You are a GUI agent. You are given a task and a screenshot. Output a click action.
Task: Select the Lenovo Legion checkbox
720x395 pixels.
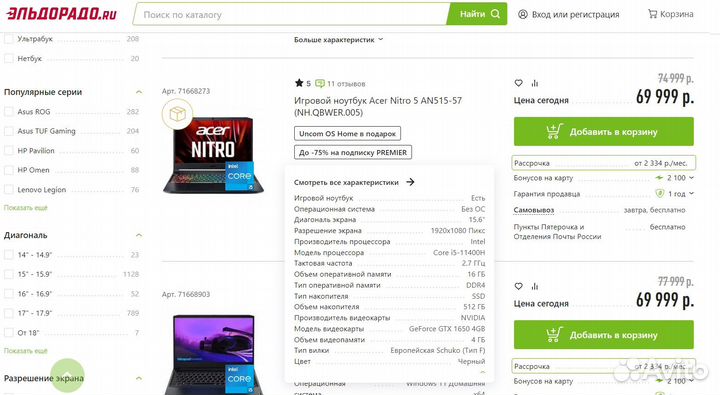[8, 190]
